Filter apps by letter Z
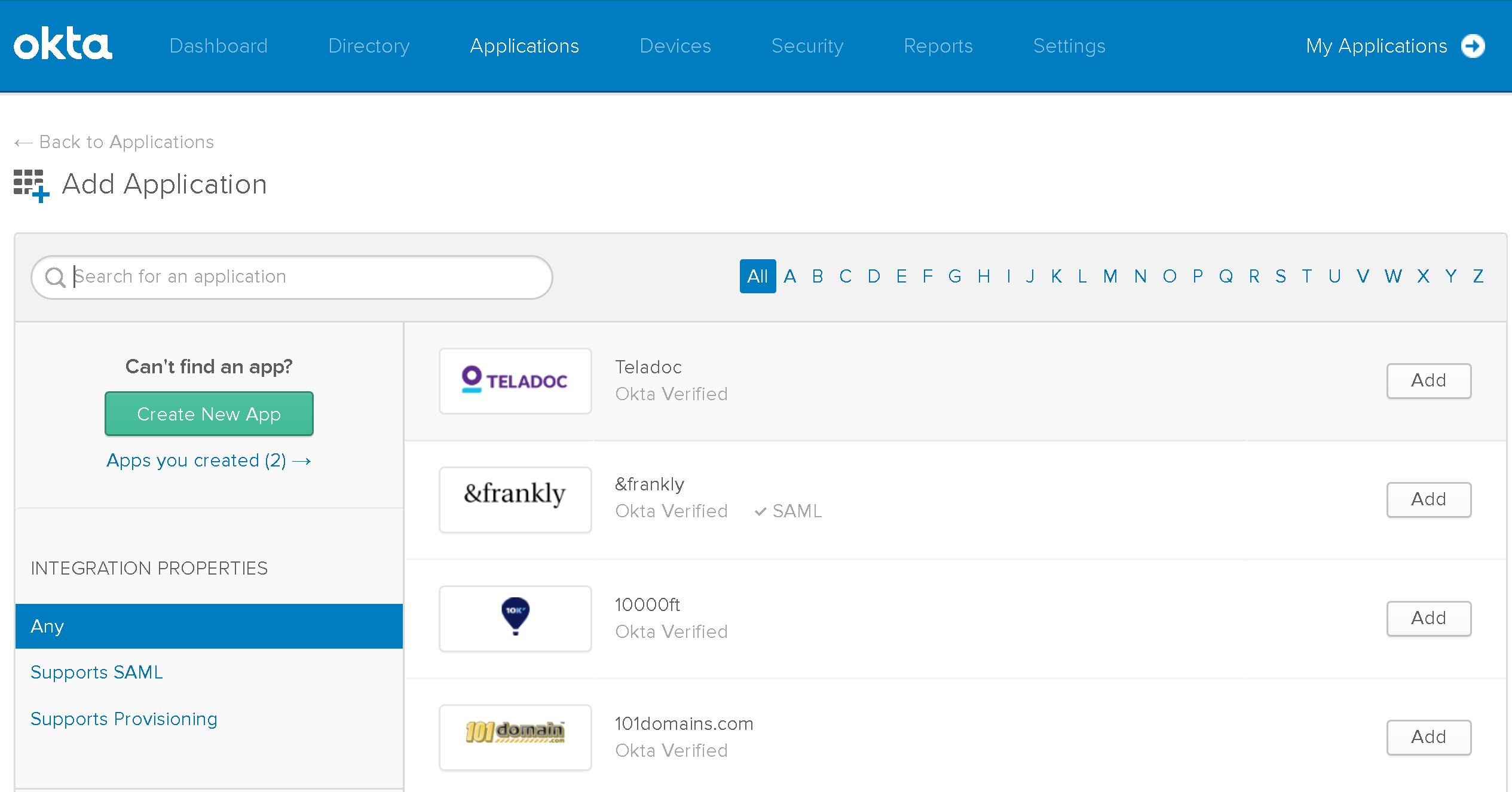Image resolution: width=1512 pixels, height=792 pixels. (1478, 276)
